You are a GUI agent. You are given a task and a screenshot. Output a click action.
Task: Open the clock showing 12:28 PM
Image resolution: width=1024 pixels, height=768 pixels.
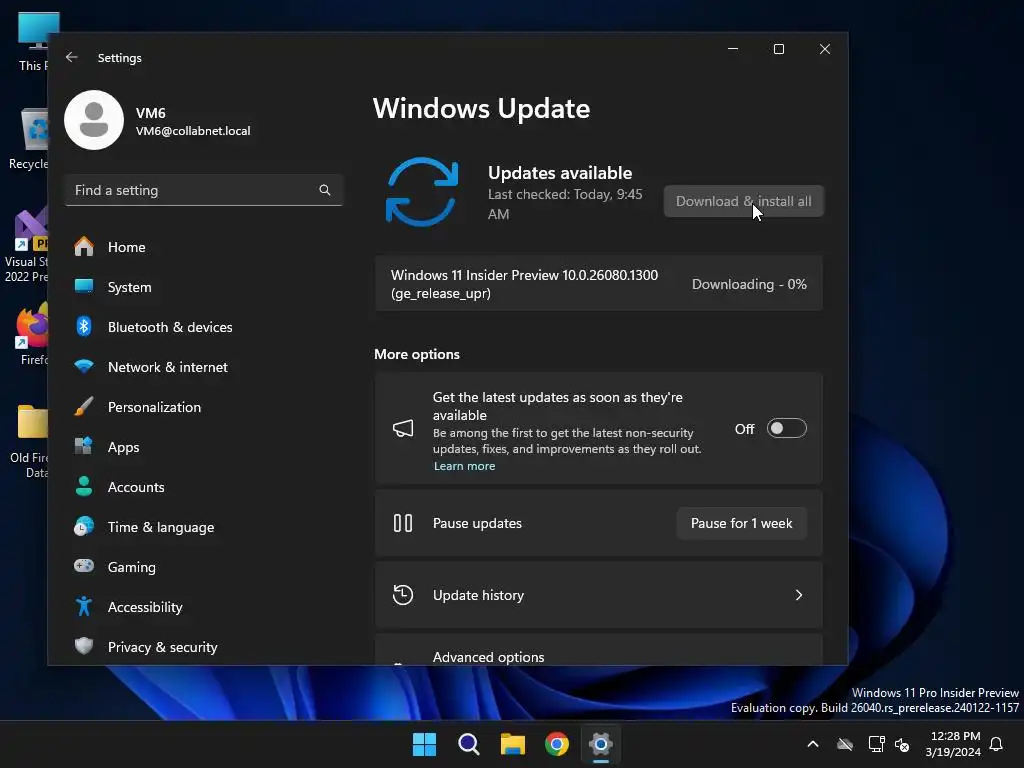tap(953, 744)
